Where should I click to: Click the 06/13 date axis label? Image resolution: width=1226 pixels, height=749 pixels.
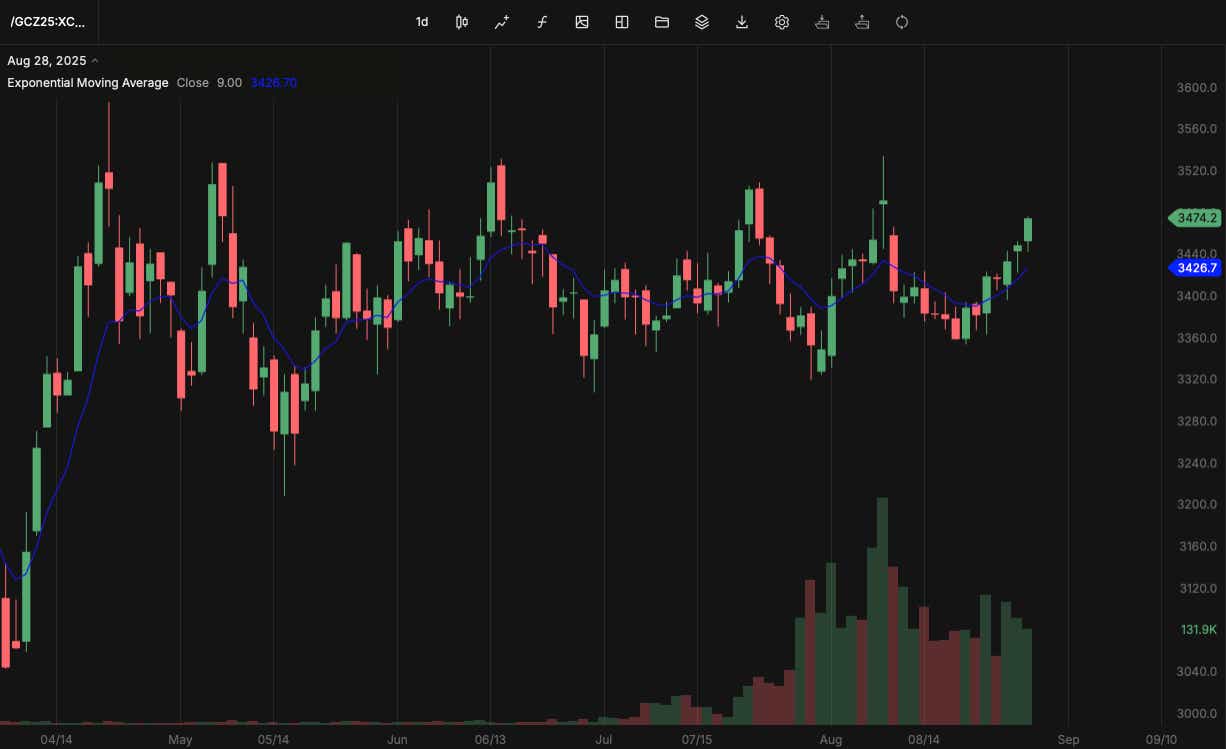[x=490, y=740]
